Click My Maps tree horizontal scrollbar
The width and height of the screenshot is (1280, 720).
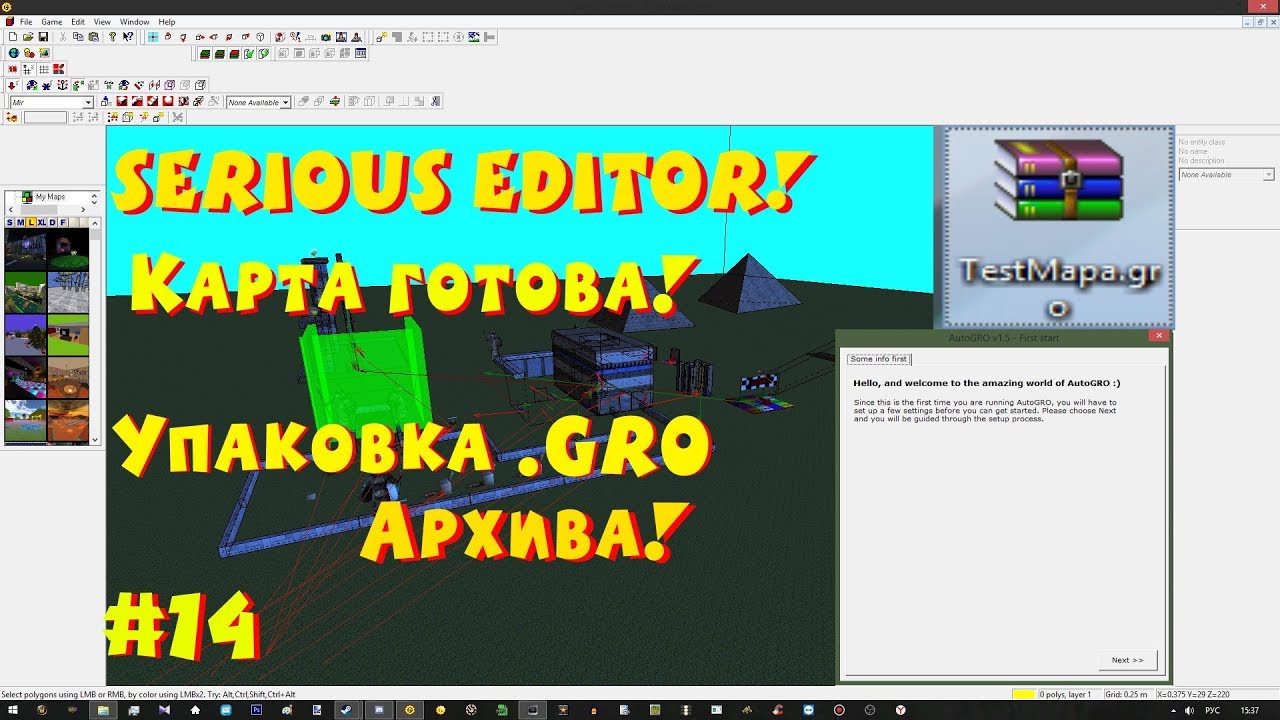47,209
